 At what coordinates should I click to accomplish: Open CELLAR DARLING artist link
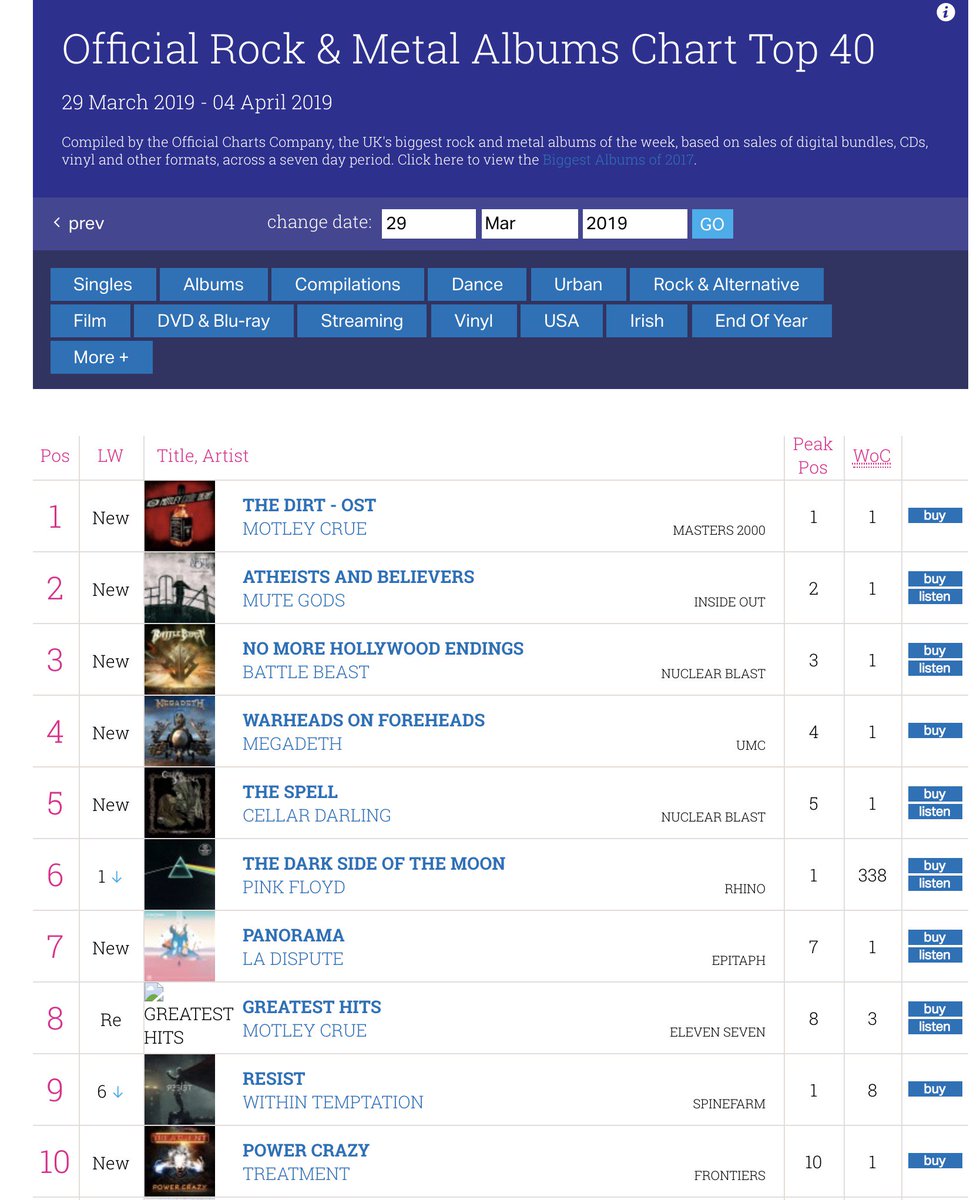click(x=317, y=816)
